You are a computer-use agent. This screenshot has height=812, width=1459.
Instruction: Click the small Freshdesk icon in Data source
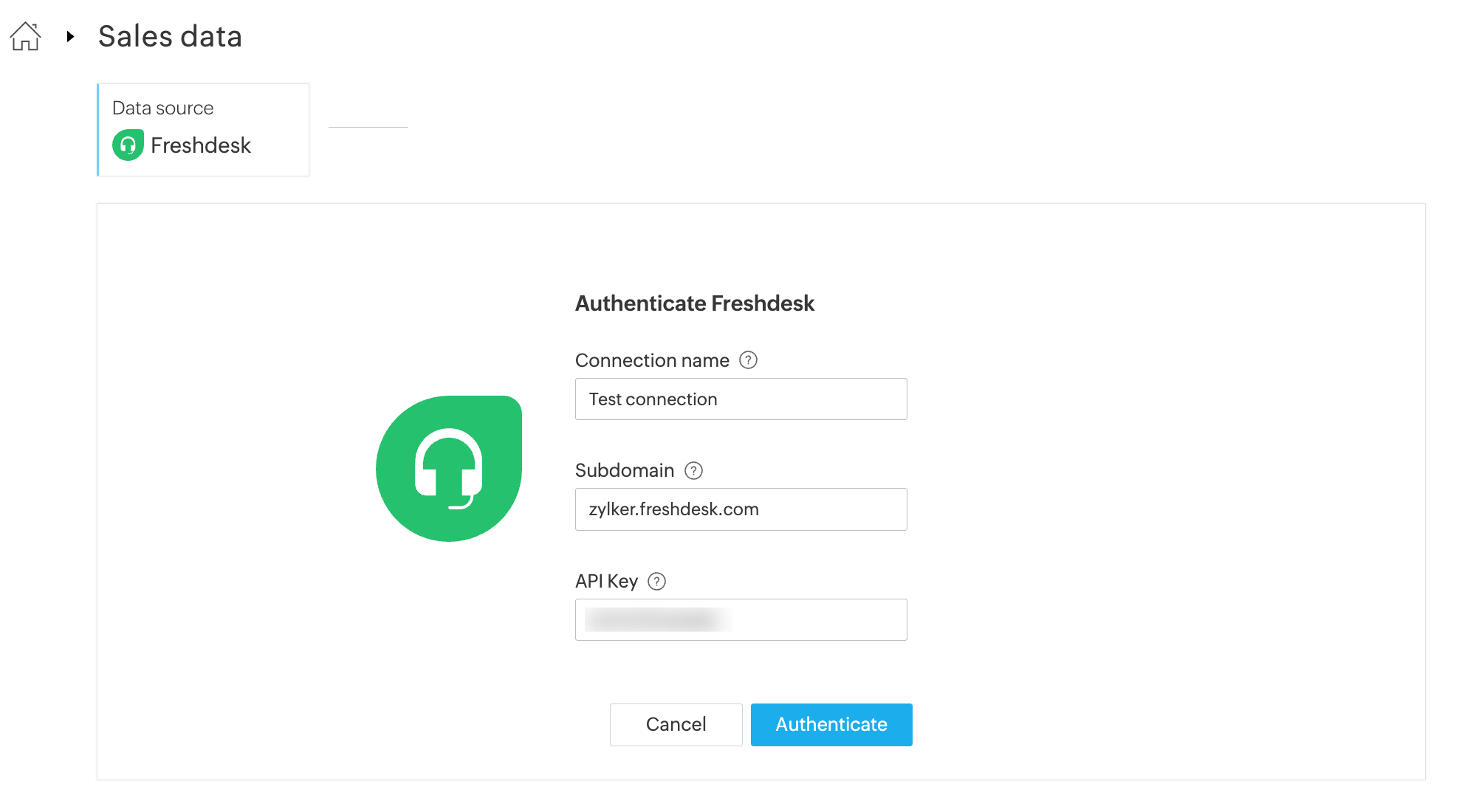tap(128, 145)
